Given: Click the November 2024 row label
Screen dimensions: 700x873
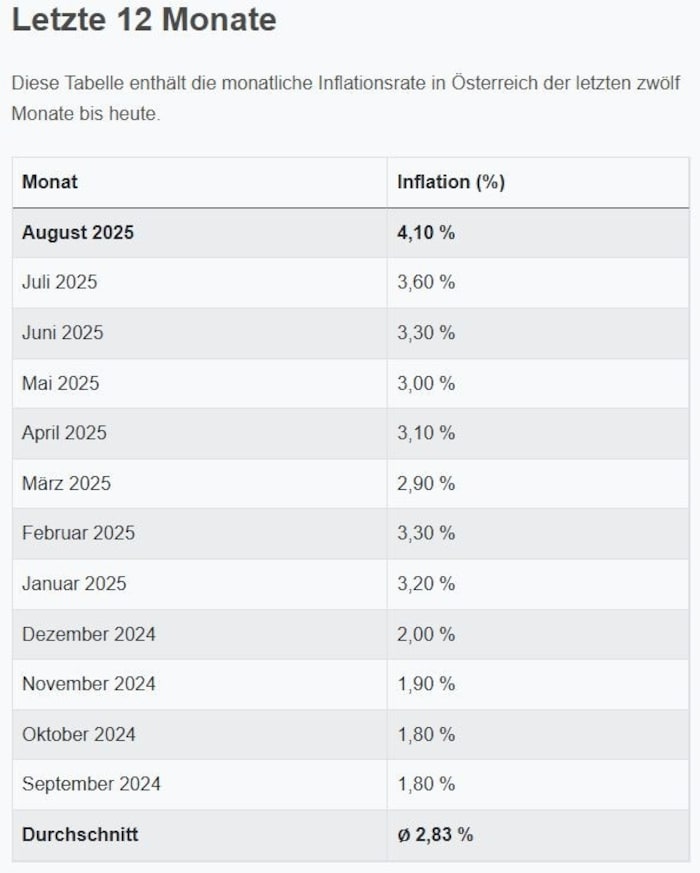Looking at the screenshot, I should 89,684.
